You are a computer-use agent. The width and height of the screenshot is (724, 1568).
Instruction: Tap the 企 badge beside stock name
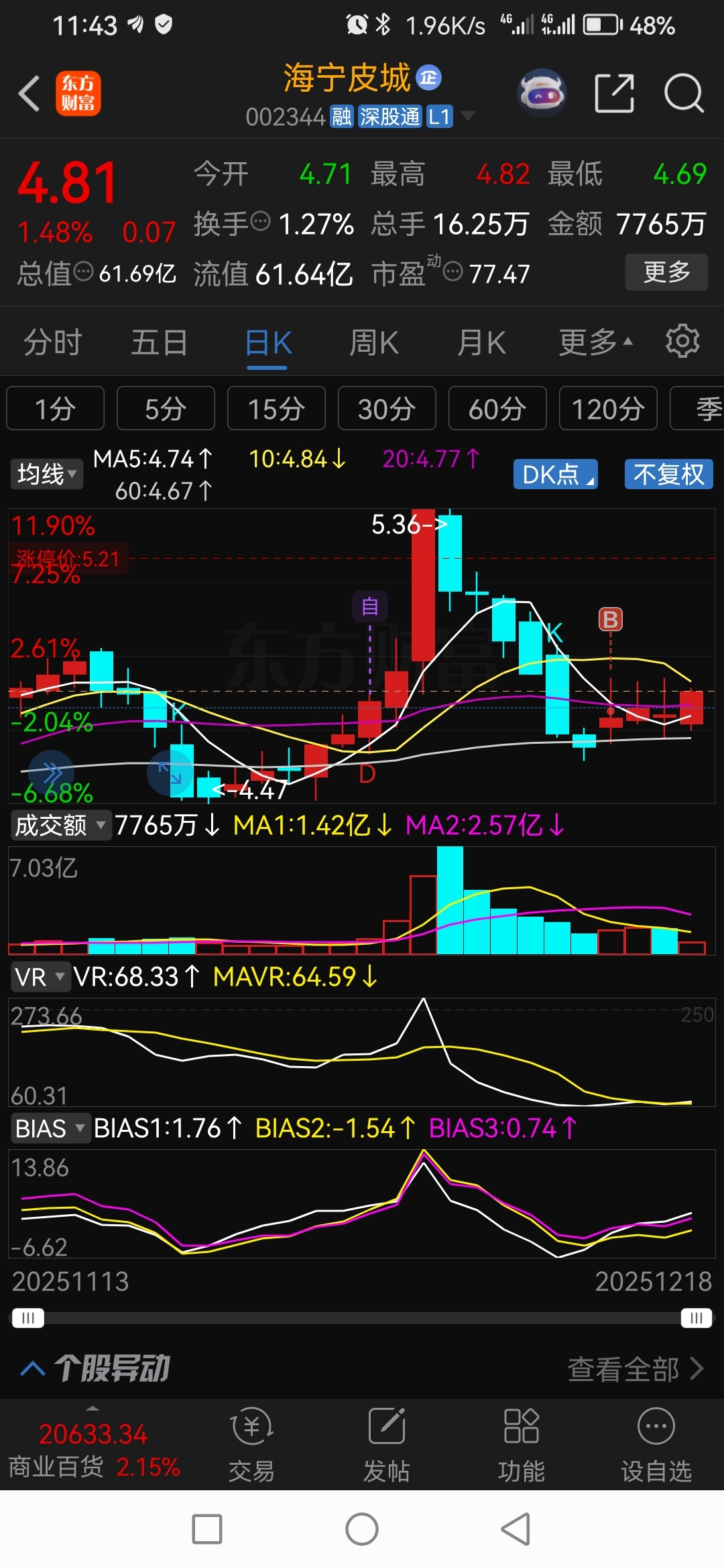pyautogui.click(x=429, y=78)
